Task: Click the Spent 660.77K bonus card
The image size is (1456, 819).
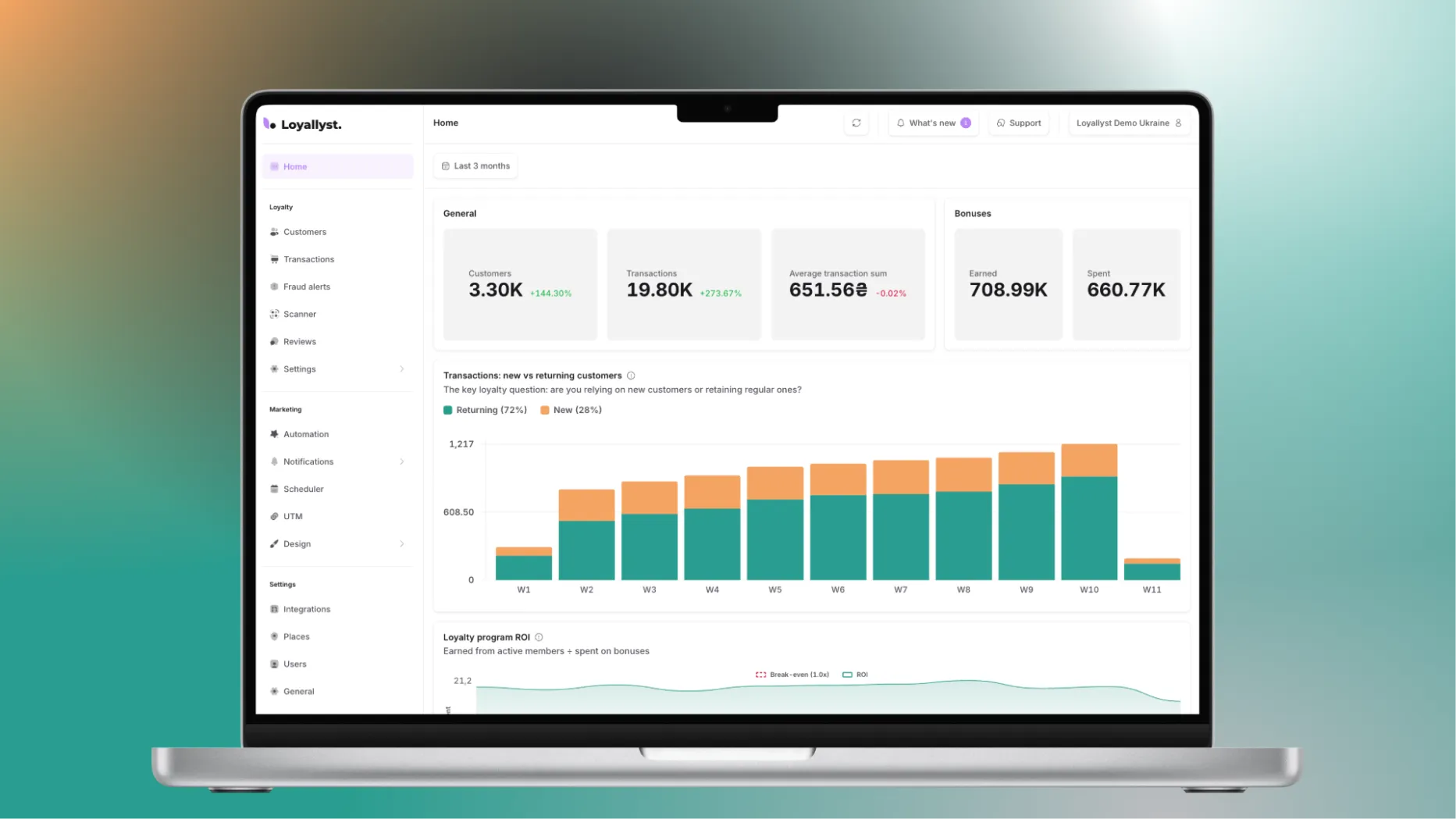Action: 1126,284
